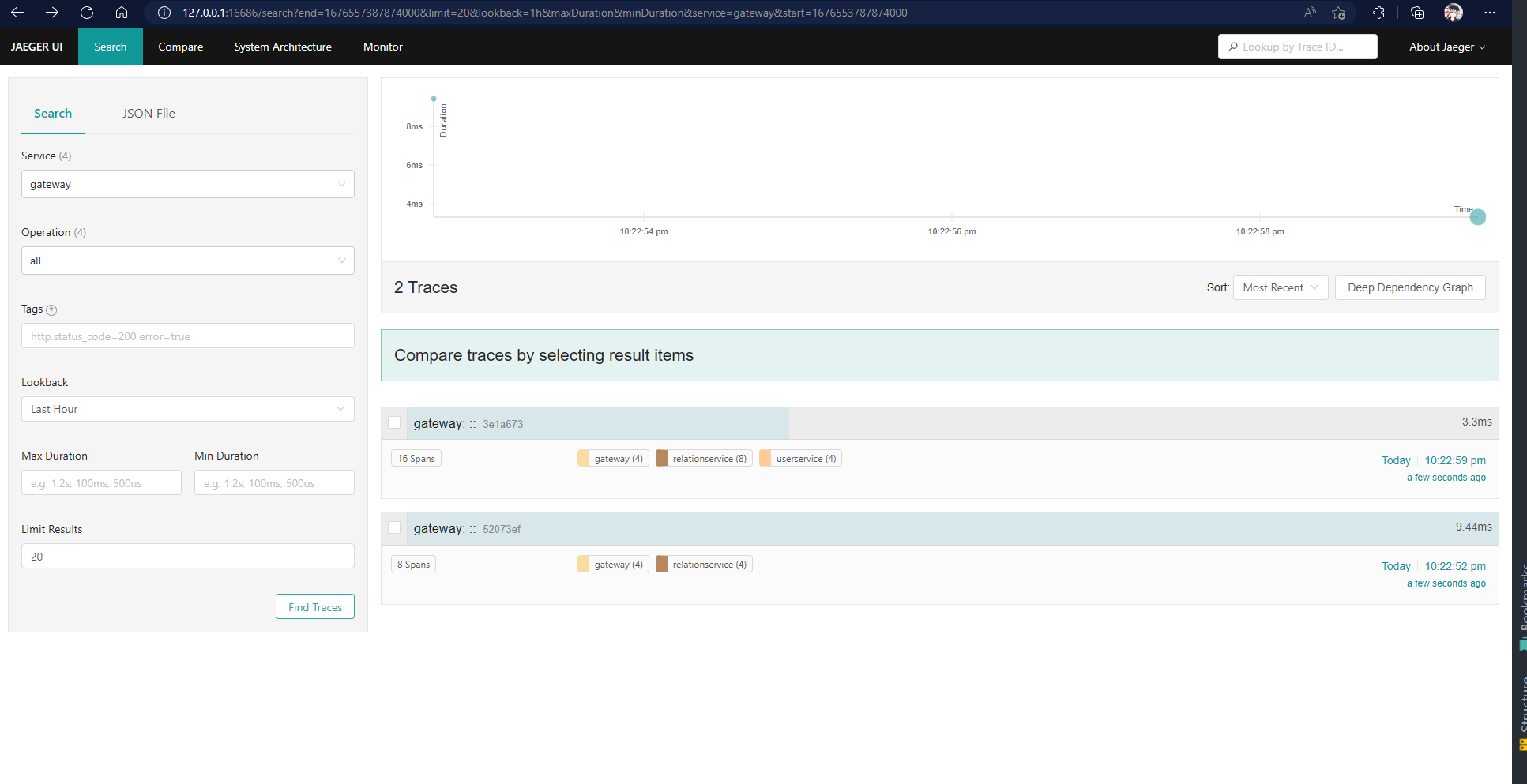
Task: Click userservice (4) service tag
Action: (800, 458)
